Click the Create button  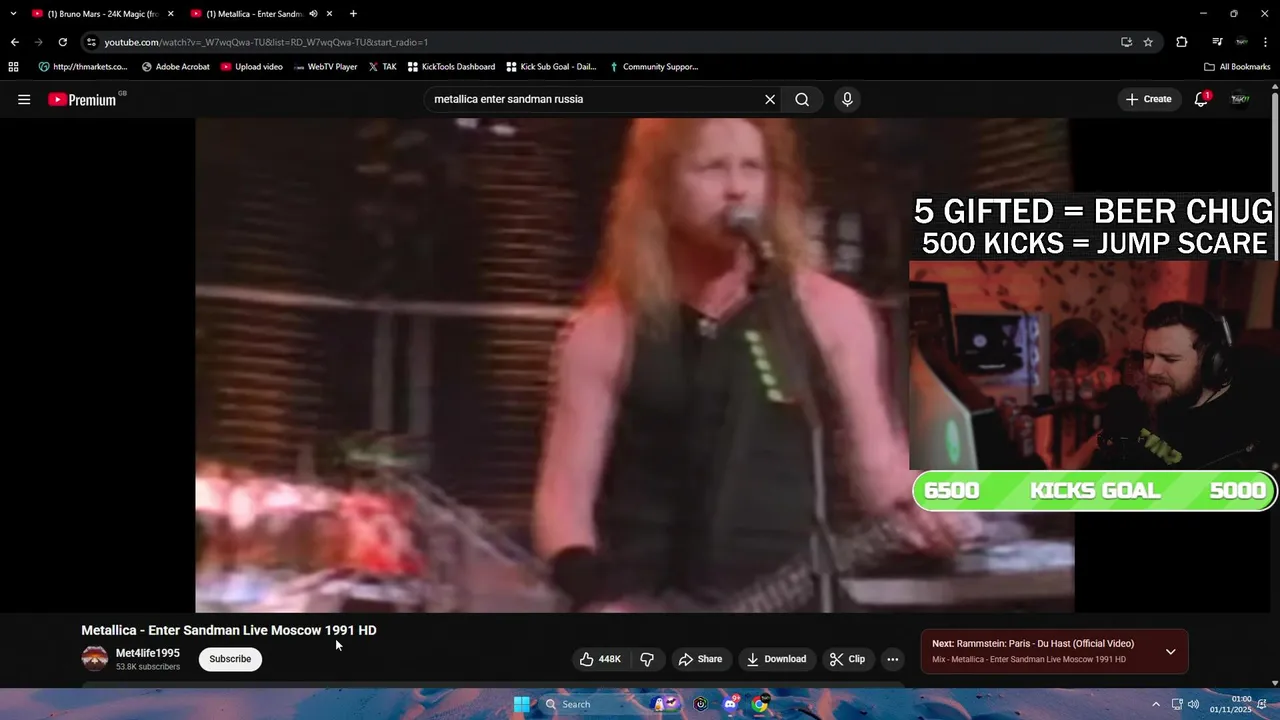[1148, 99]
